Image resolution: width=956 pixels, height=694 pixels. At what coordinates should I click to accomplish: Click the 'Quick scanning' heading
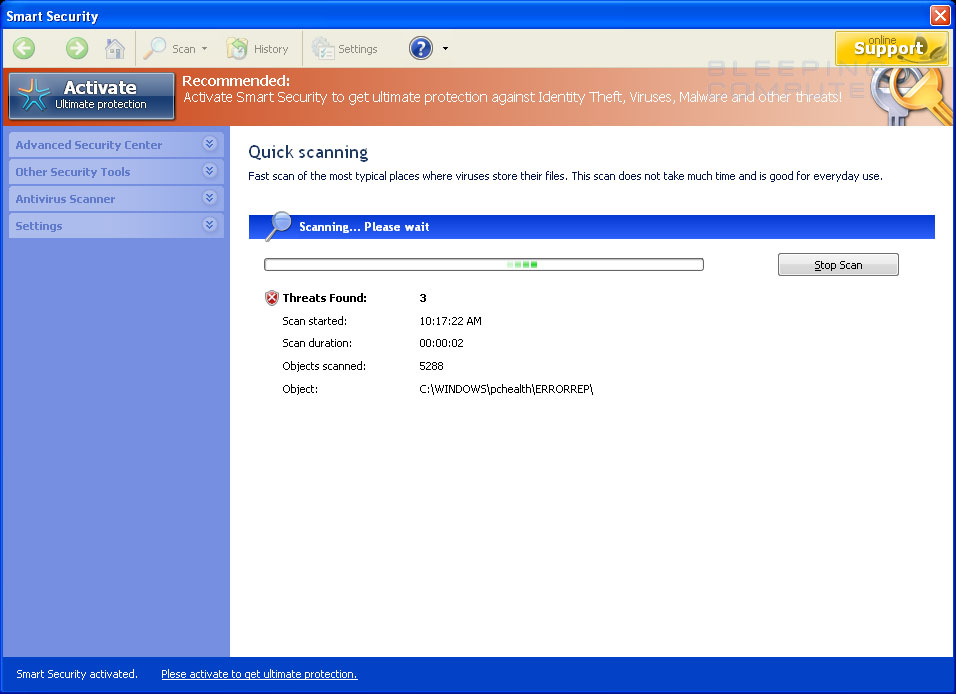(x=309, y=152)
